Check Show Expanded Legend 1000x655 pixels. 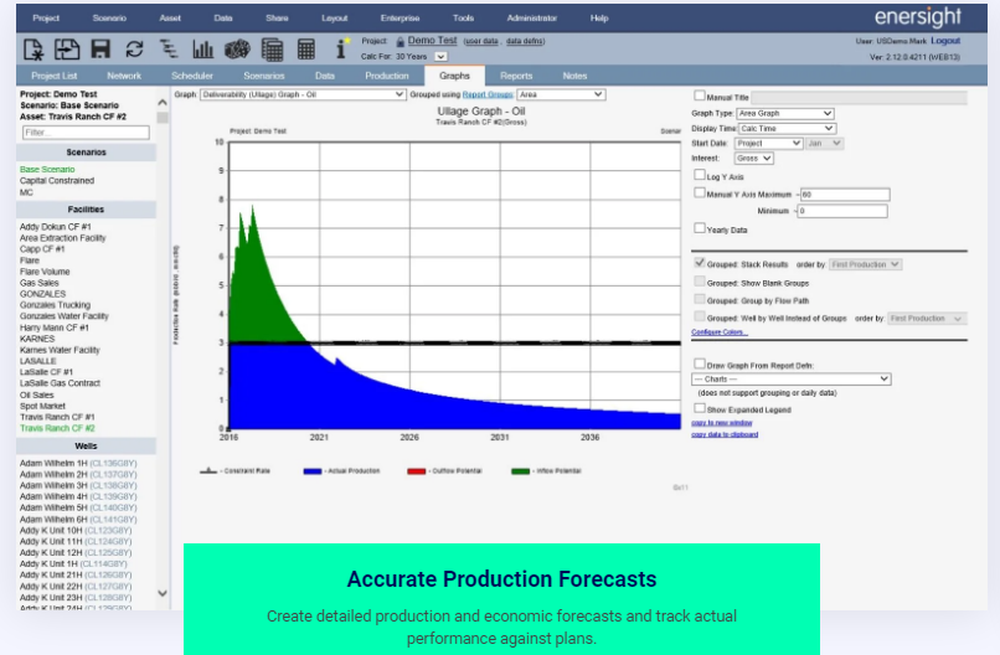tap(700, 408)
